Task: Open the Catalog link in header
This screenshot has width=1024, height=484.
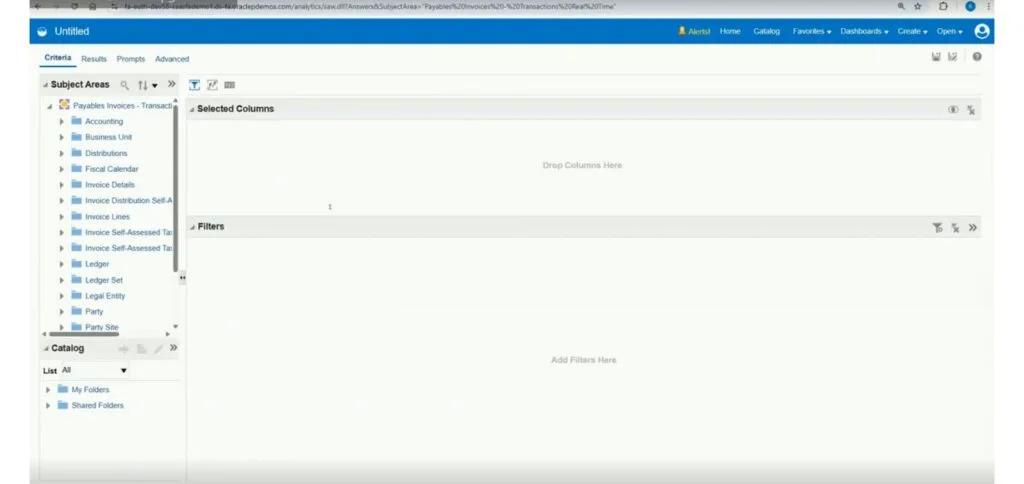Action: coord(766,31)
